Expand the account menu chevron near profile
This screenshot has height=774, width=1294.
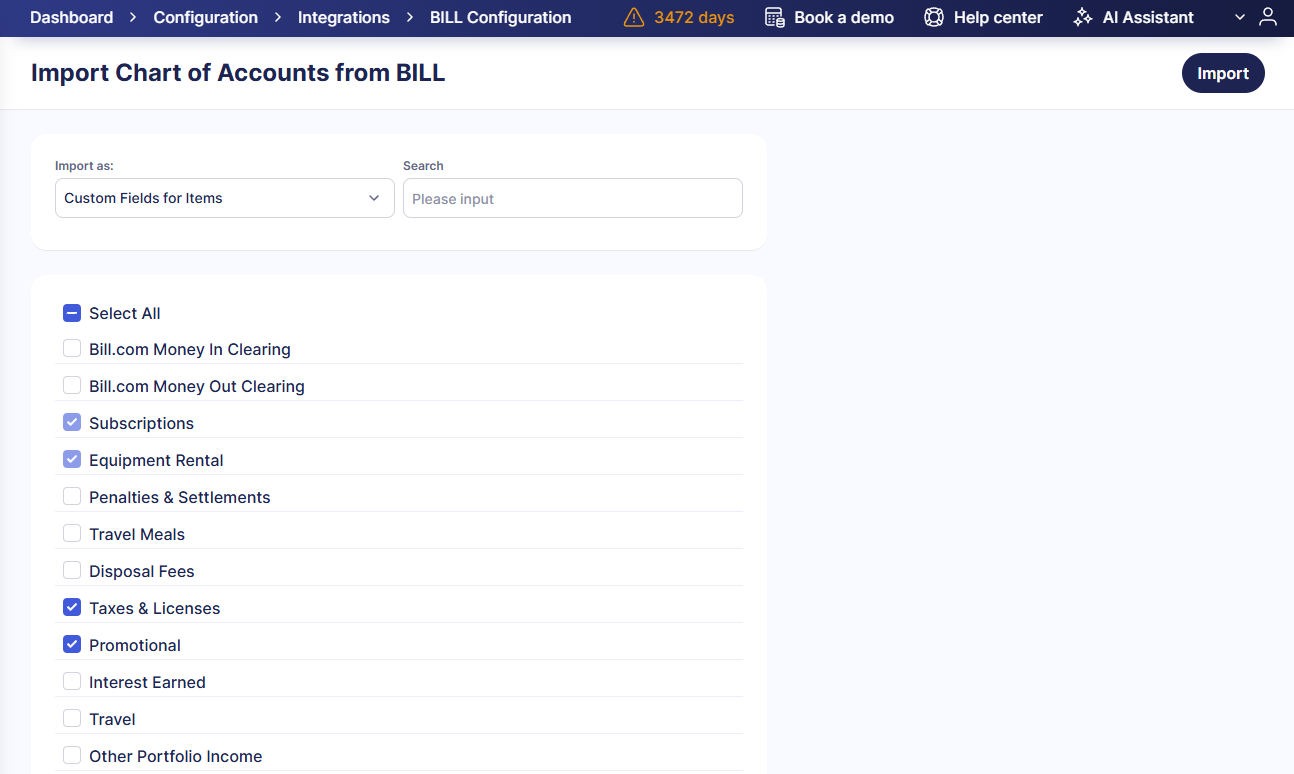1240,17
